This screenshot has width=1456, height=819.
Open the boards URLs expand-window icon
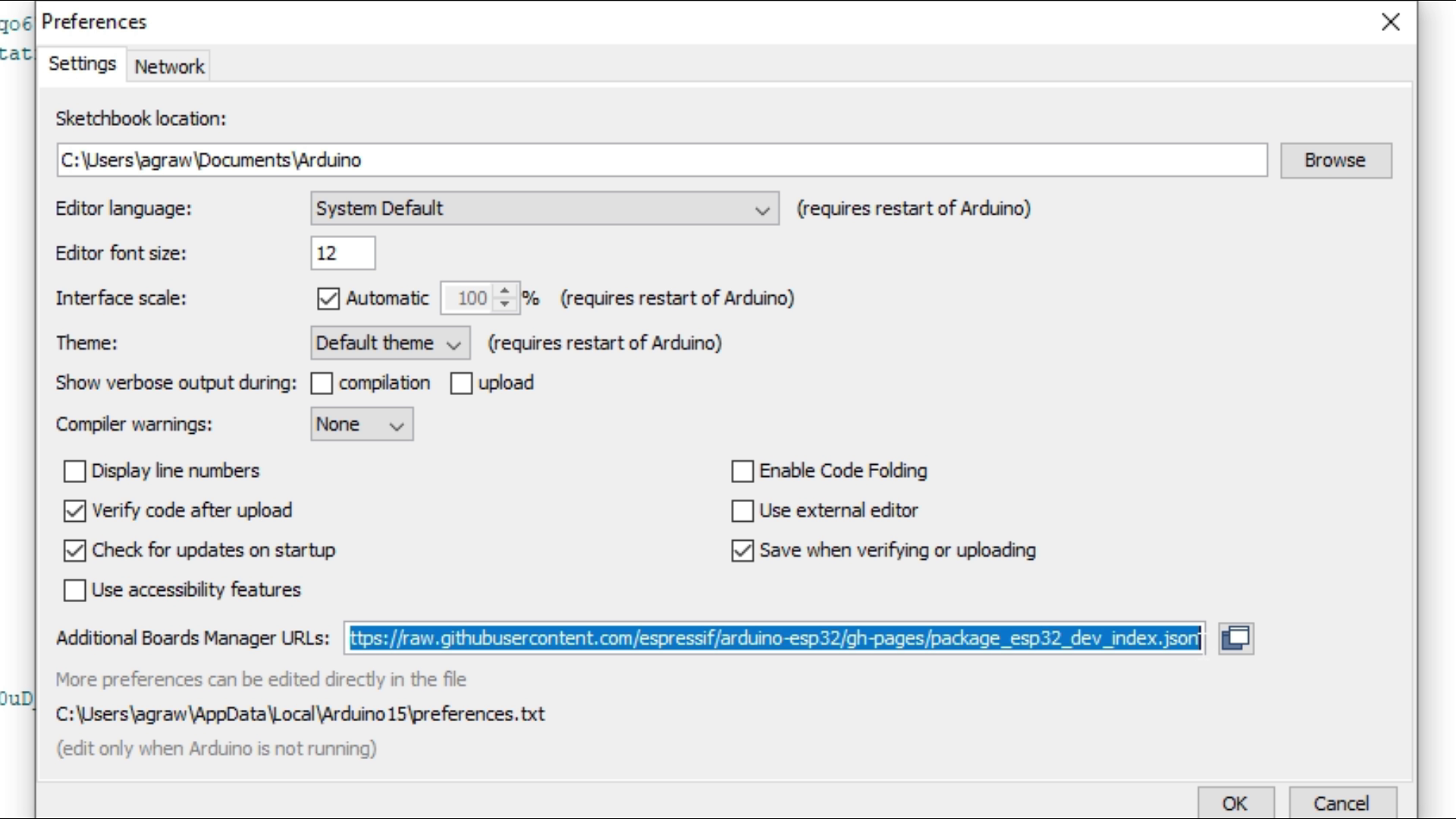point(1235,638)
